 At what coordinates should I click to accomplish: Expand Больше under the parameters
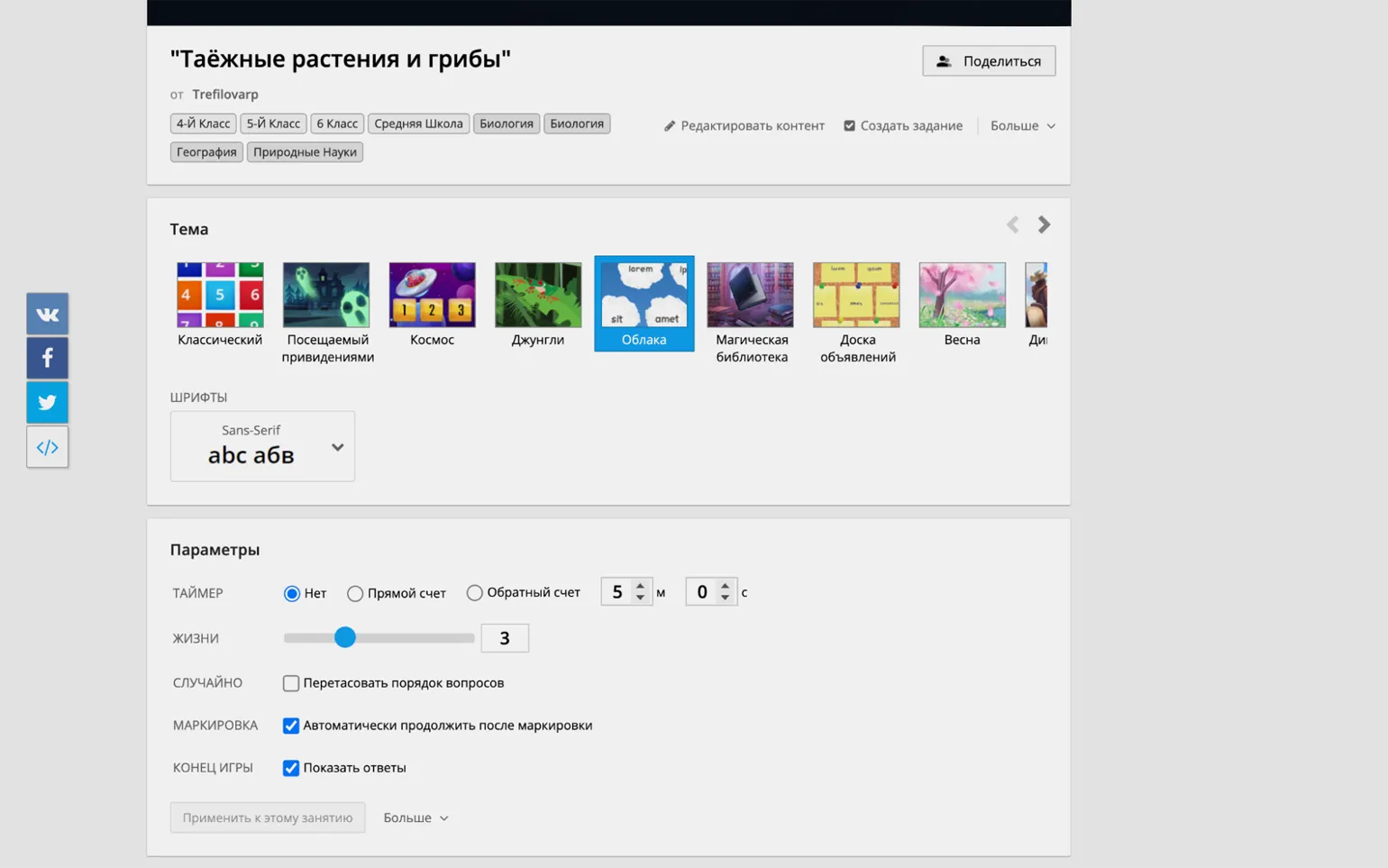click(415, 818)
